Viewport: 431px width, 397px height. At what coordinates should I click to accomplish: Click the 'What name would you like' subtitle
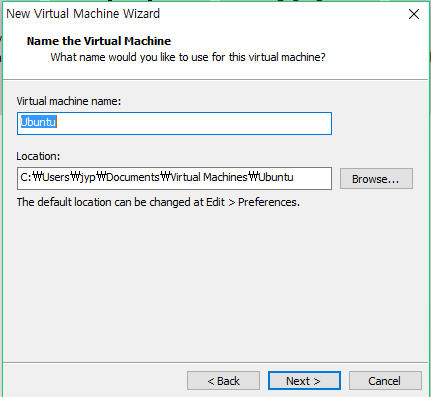188,57
